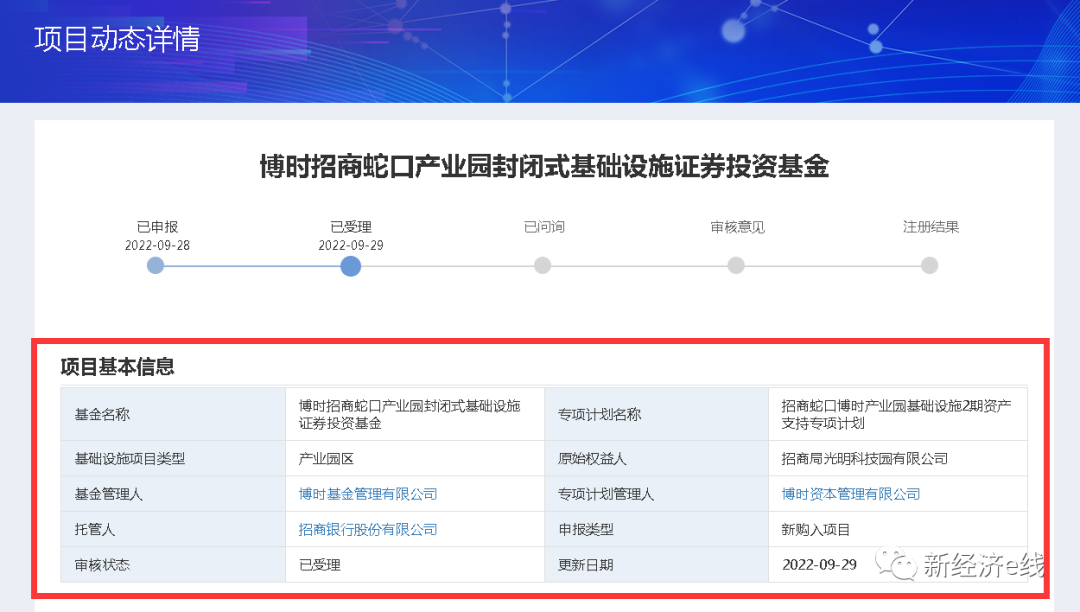Click the 项目动态详情 page header
Viewport: 1080px width, 612px height.
pos(117,39)
